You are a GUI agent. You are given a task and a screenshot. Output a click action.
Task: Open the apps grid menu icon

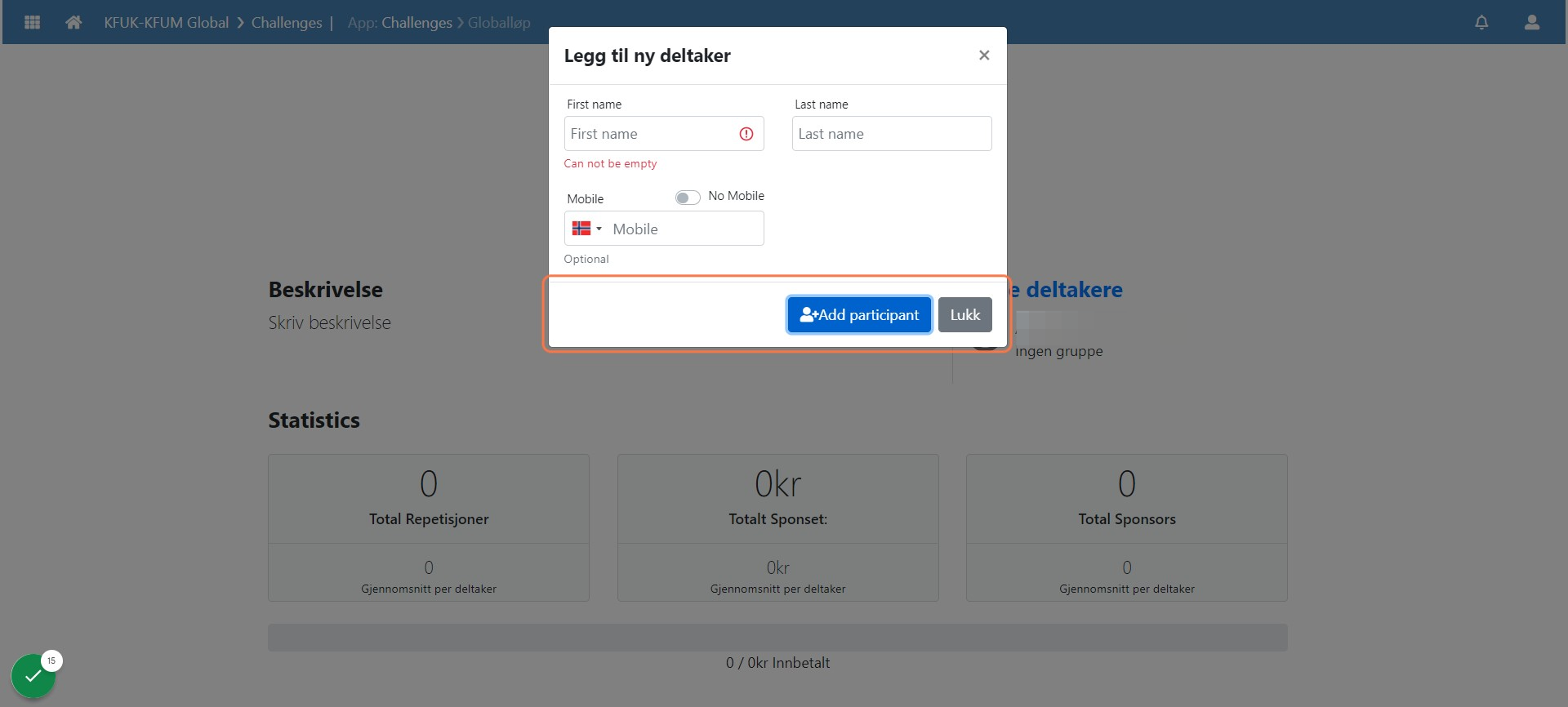(33, 22)
